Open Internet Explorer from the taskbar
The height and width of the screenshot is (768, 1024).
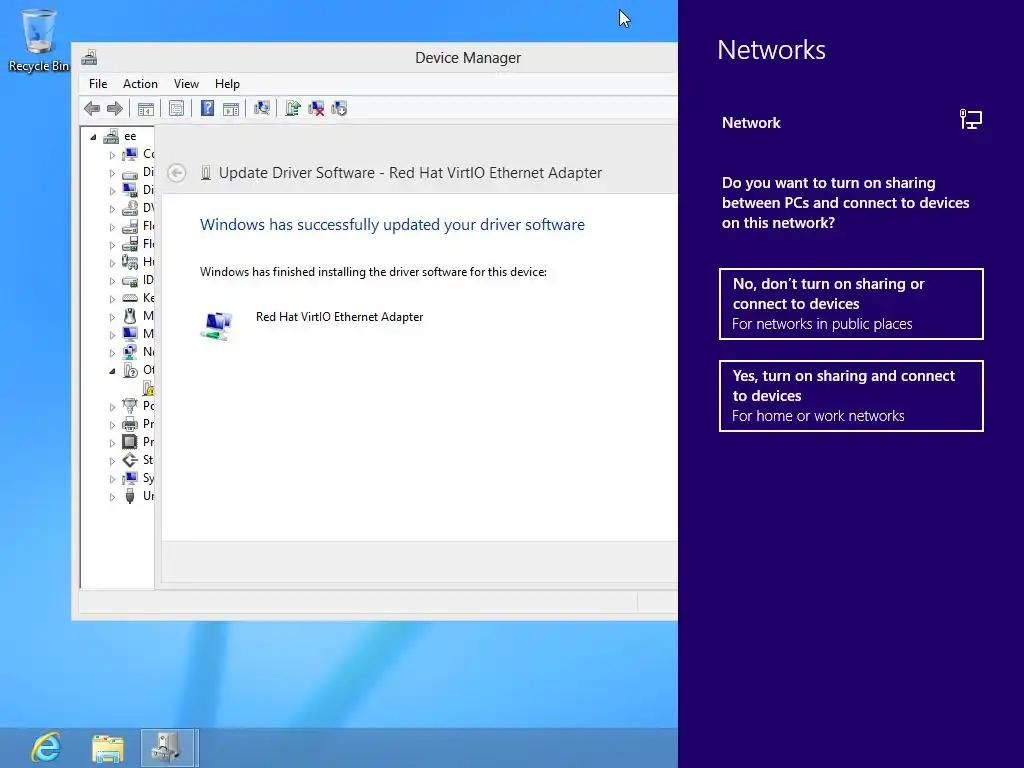[46, 747]
